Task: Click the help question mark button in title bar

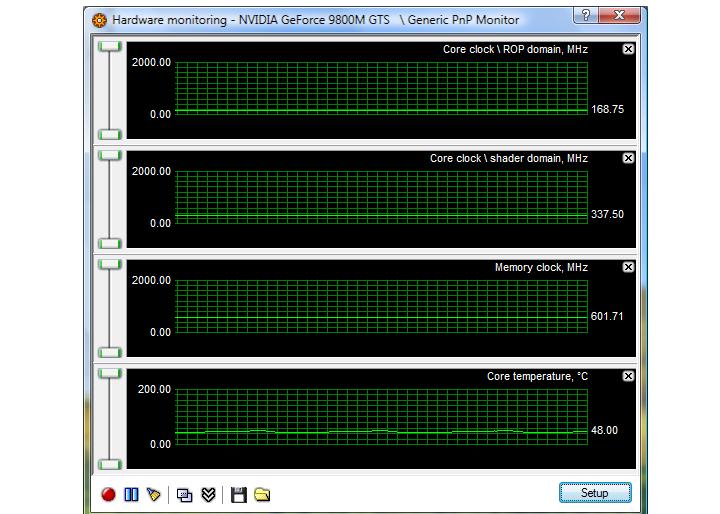Action: pos(585,15)
